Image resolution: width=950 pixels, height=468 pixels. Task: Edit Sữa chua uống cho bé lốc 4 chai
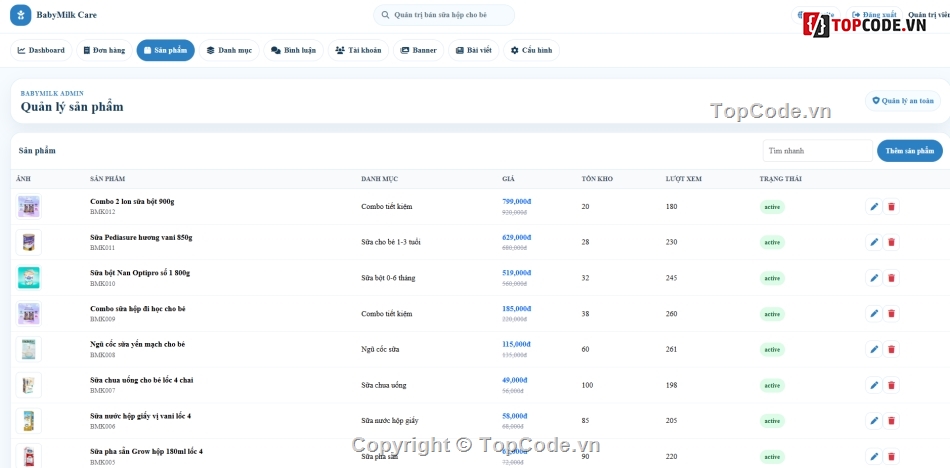(x=874, y=385)
